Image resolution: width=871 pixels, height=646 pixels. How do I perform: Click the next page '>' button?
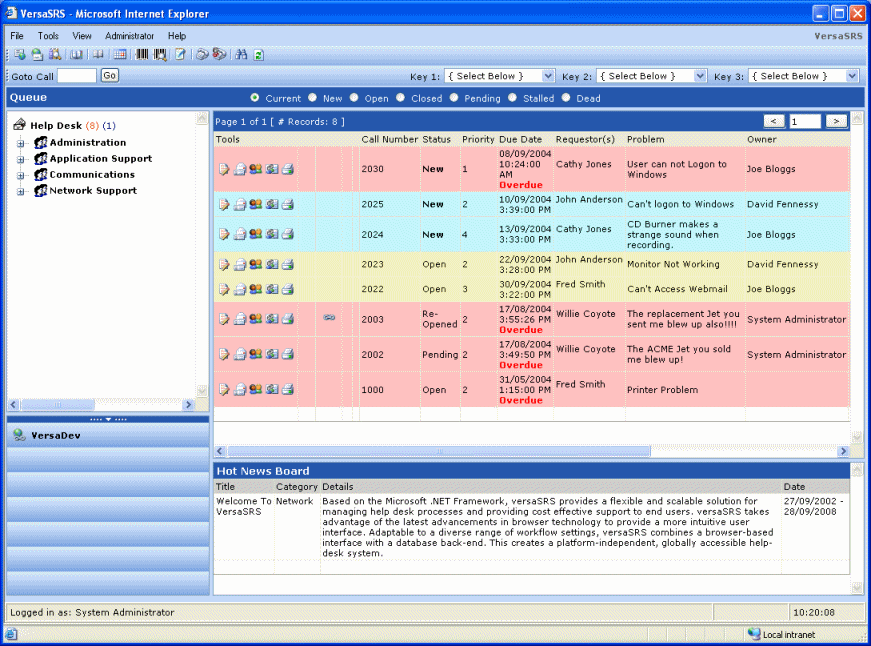click(x=836, y=121)
